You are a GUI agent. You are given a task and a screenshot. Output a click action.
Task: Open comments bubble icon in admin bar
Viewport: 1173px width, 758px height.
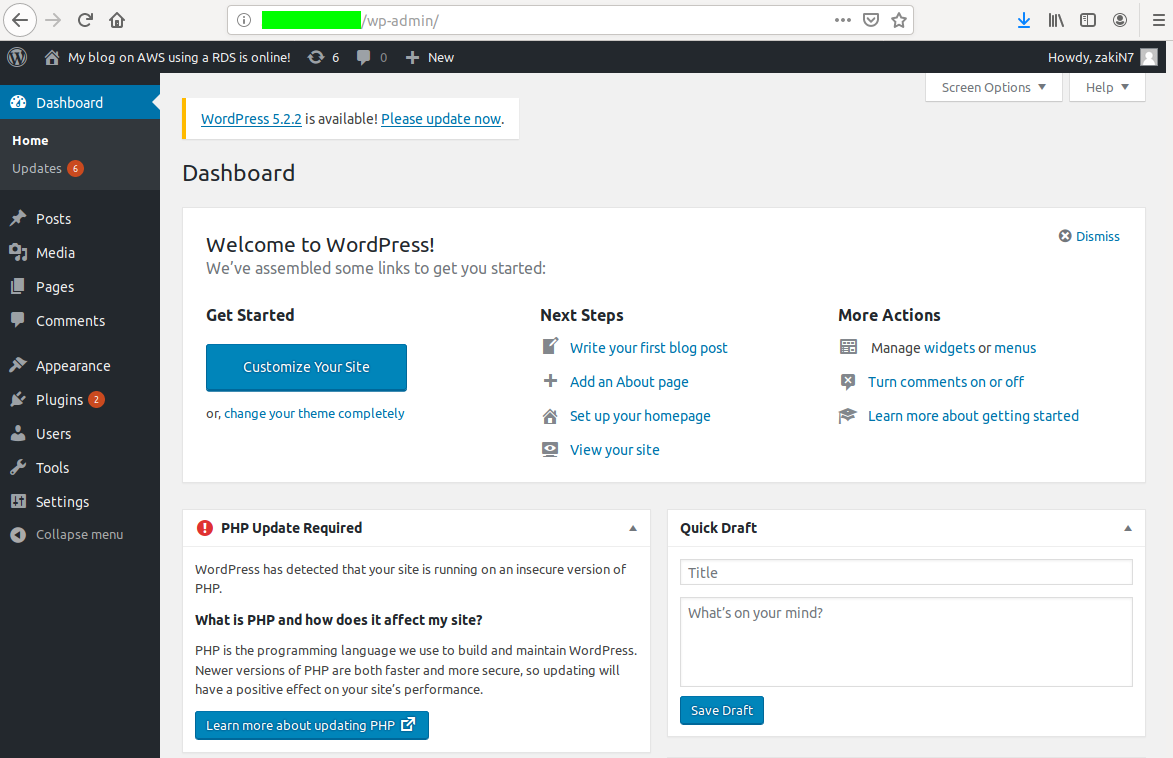364,58
